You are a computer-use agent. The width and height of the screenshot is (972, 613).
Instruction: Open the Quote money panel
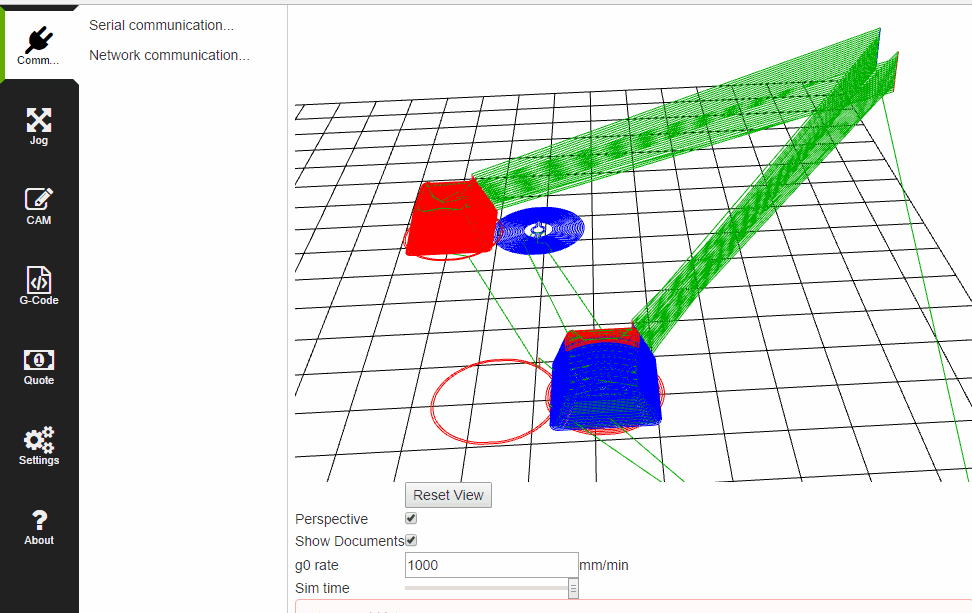39,366
